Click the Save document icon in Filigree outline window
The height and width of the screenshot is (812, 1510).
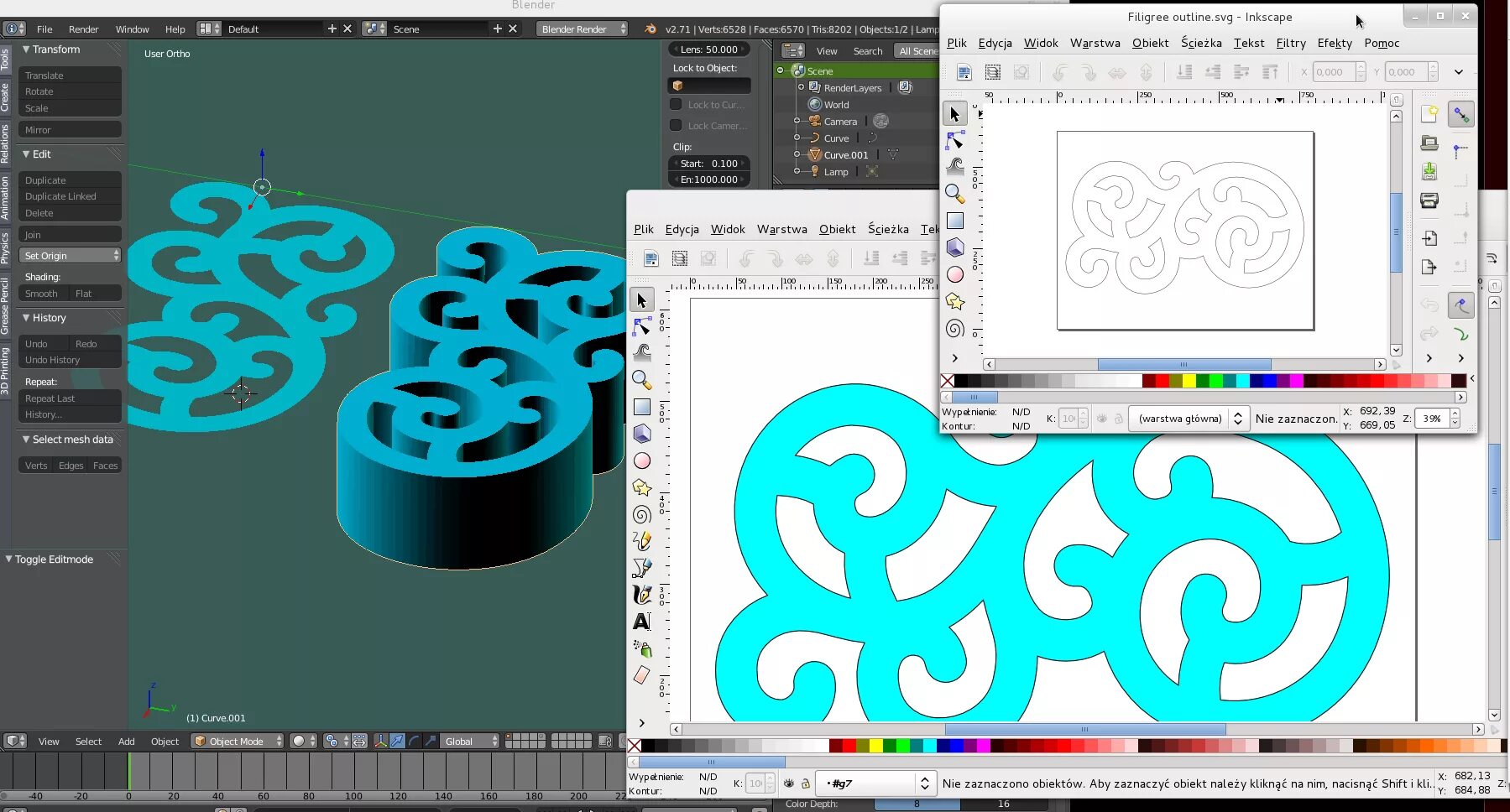1429,172
